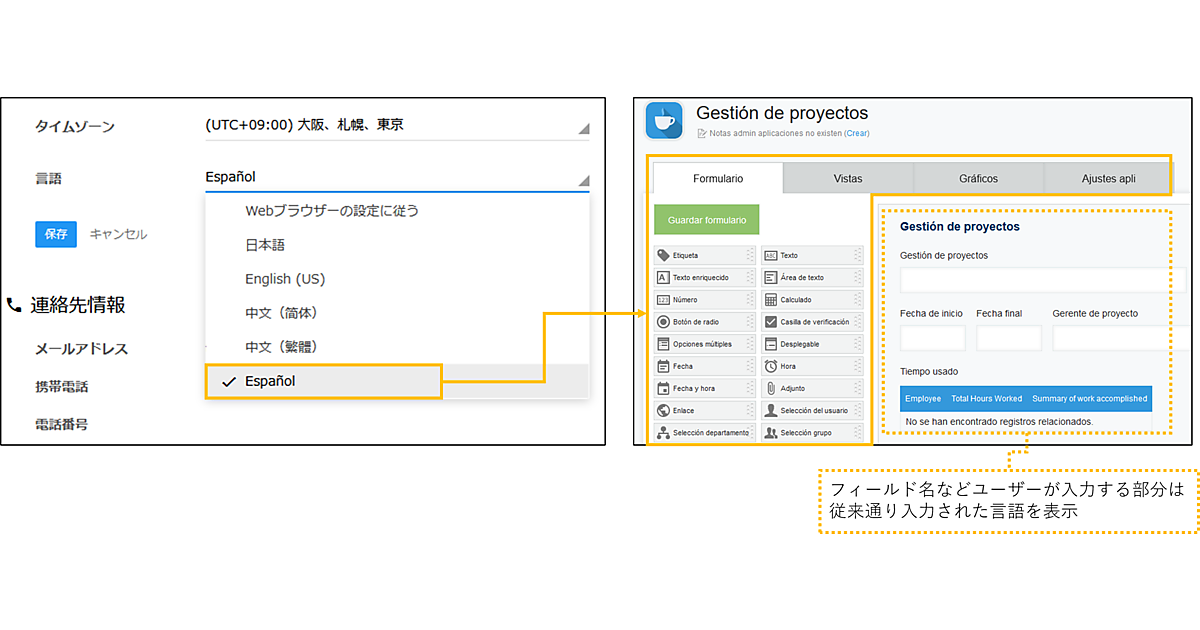The width and height of the screenshot is (1200, 630).
Task: Click the 電話番号 label
Action: point(62,424)
